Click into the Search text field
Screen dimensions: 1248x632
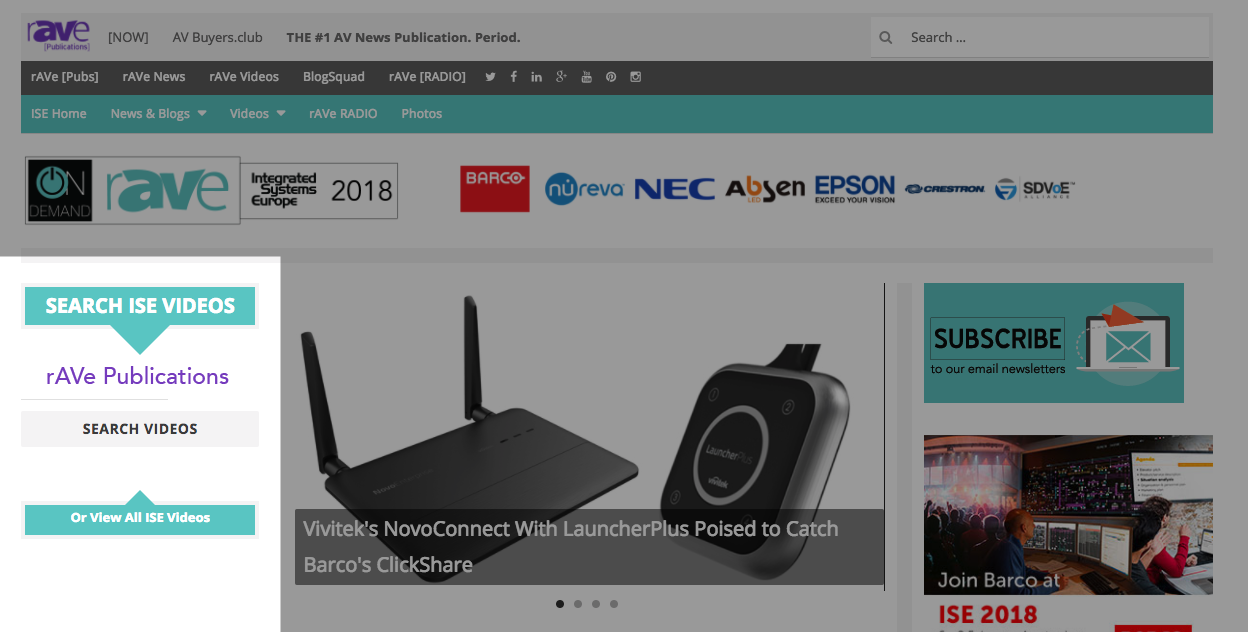pos(1050,38)
